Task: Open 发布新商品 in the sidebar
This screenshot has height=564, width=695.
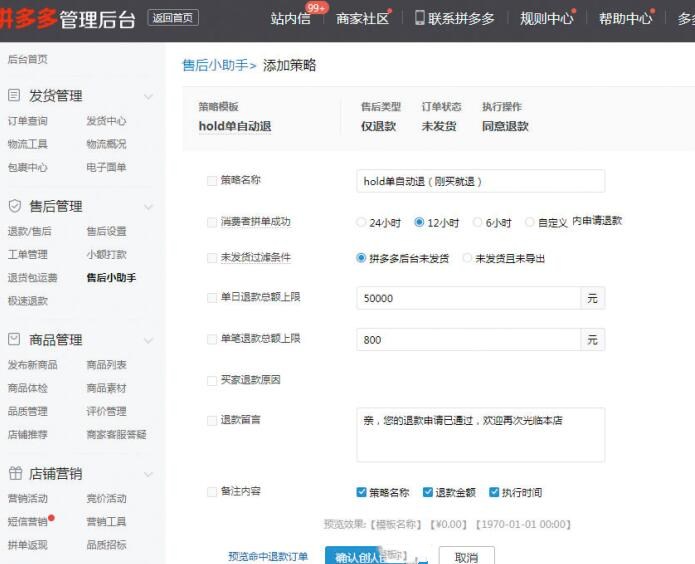Action: point(32,364)
